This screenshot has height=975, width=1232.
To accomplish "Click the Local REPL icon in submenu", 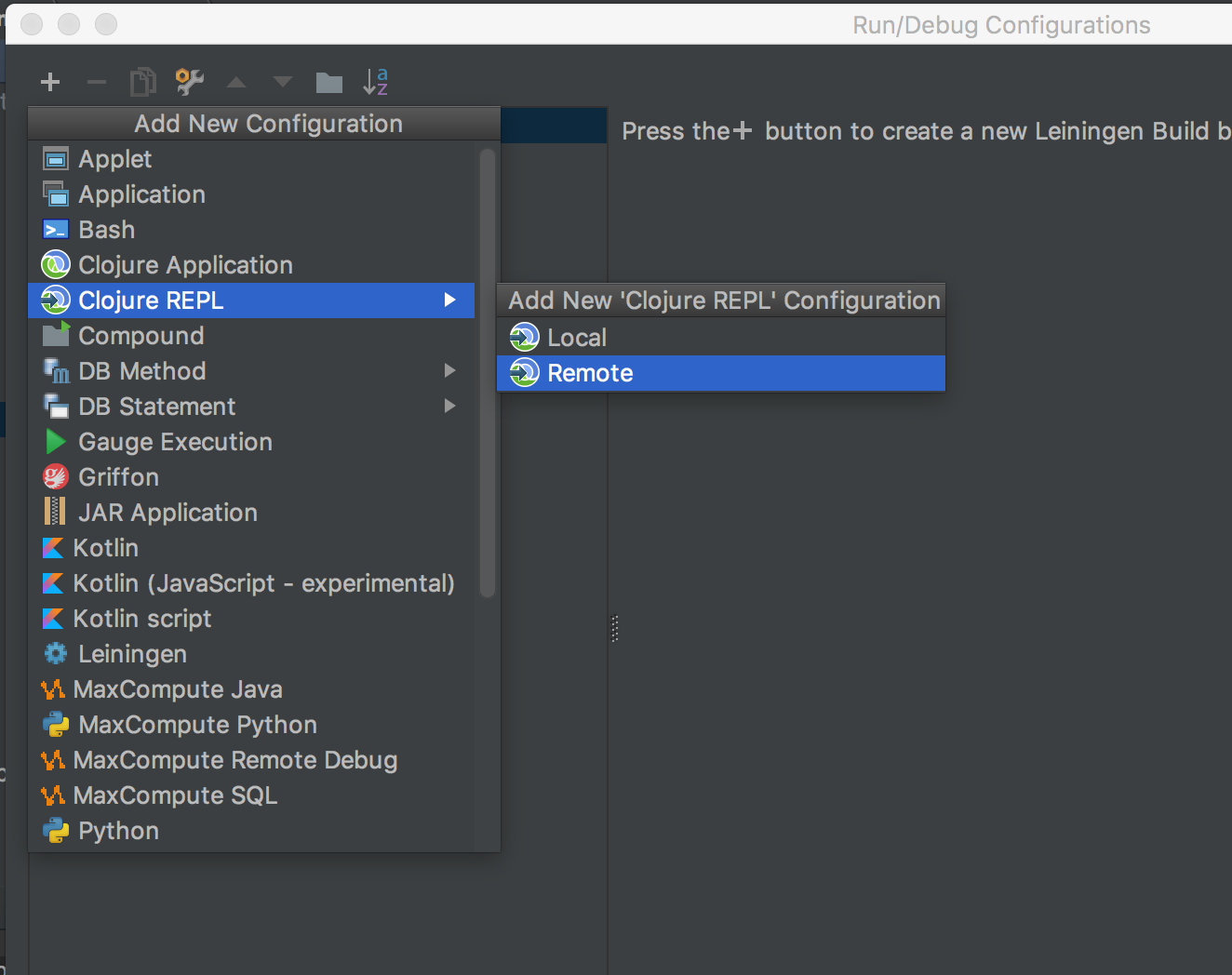I will pos(525,337).
